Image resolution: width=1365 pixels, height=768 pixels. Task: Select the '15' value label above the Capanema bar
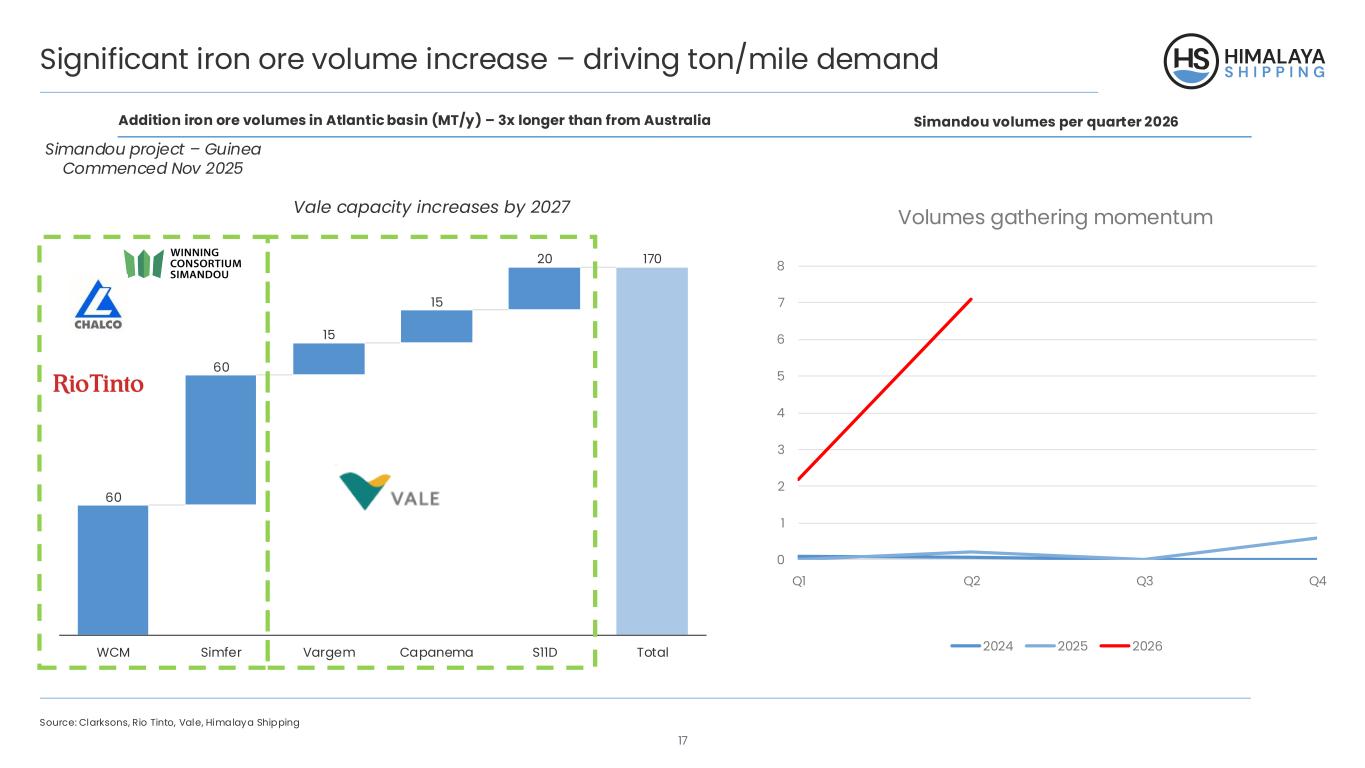coord(437,302)
